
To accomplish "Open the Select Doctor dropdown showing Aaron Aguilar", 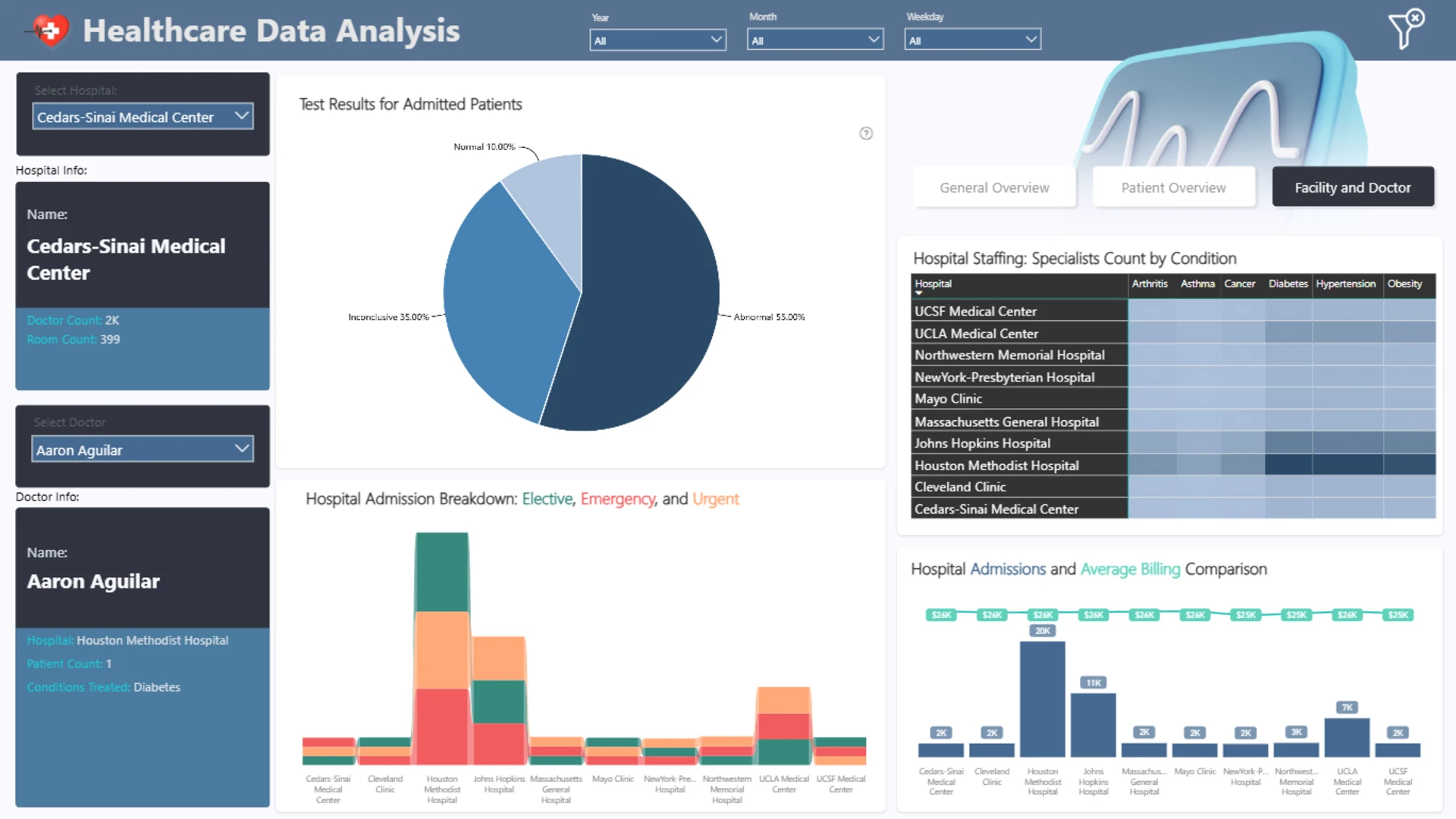I will pyautogui.click(x=143, y=449).
